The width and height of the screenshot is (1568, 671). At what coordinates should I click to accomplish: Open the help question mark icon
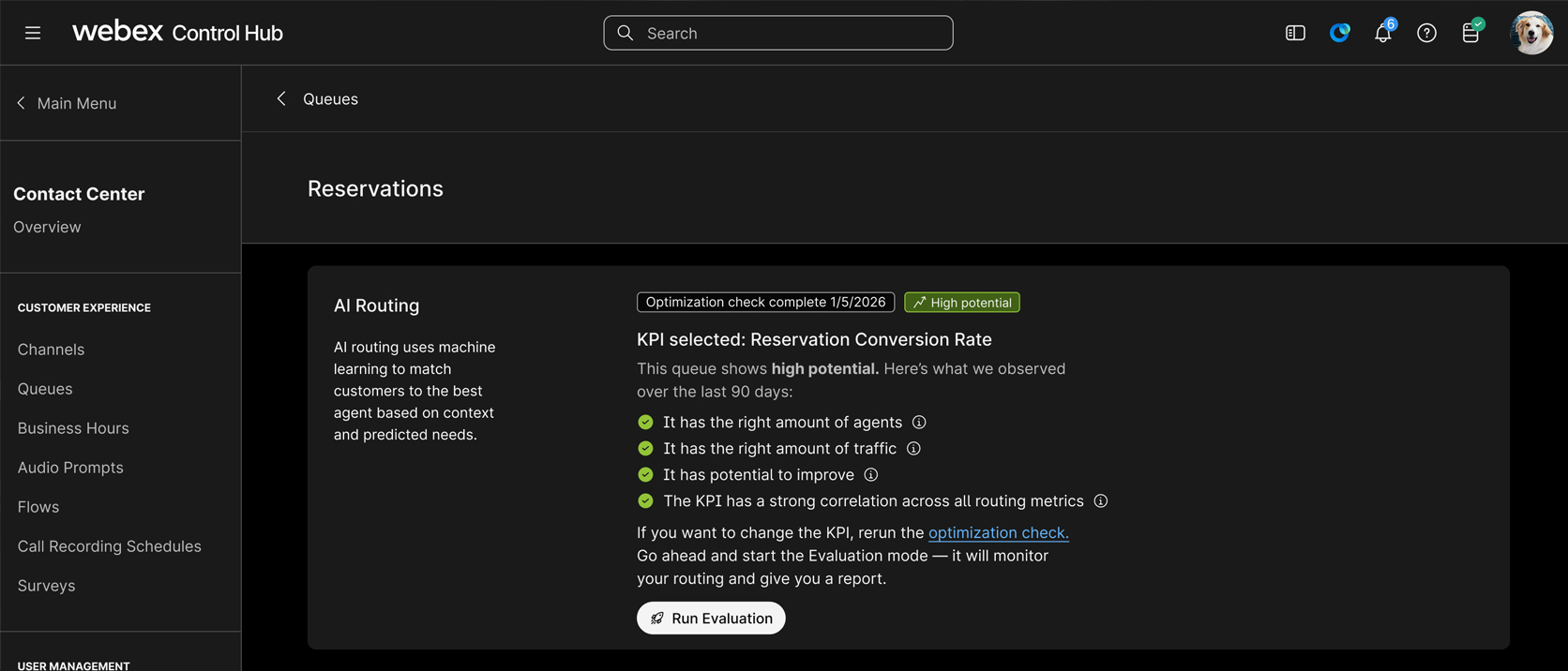coord(1426,33)
